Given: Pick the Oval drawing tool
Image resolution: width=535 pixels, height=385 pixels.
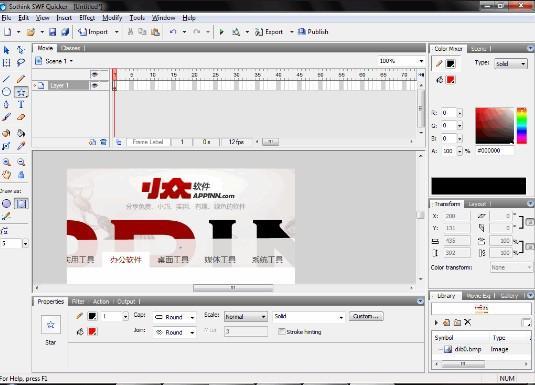Looking at the screenshot, I should [x=6, y=92].
